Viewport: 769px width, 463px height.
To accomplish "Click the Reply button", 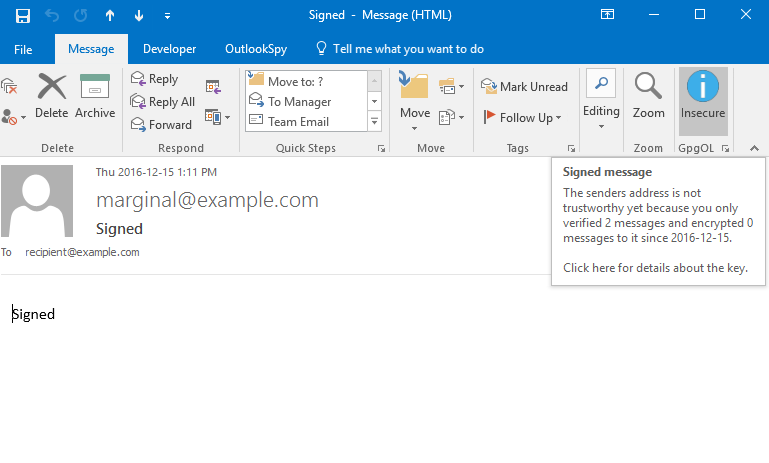I will [154, 79].
